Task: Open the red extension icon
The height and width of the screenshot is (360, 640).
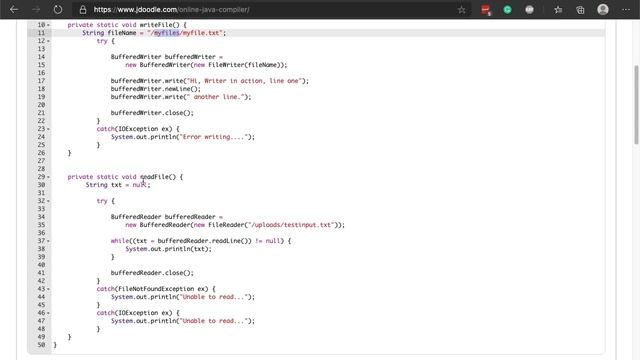Action: 485,10
